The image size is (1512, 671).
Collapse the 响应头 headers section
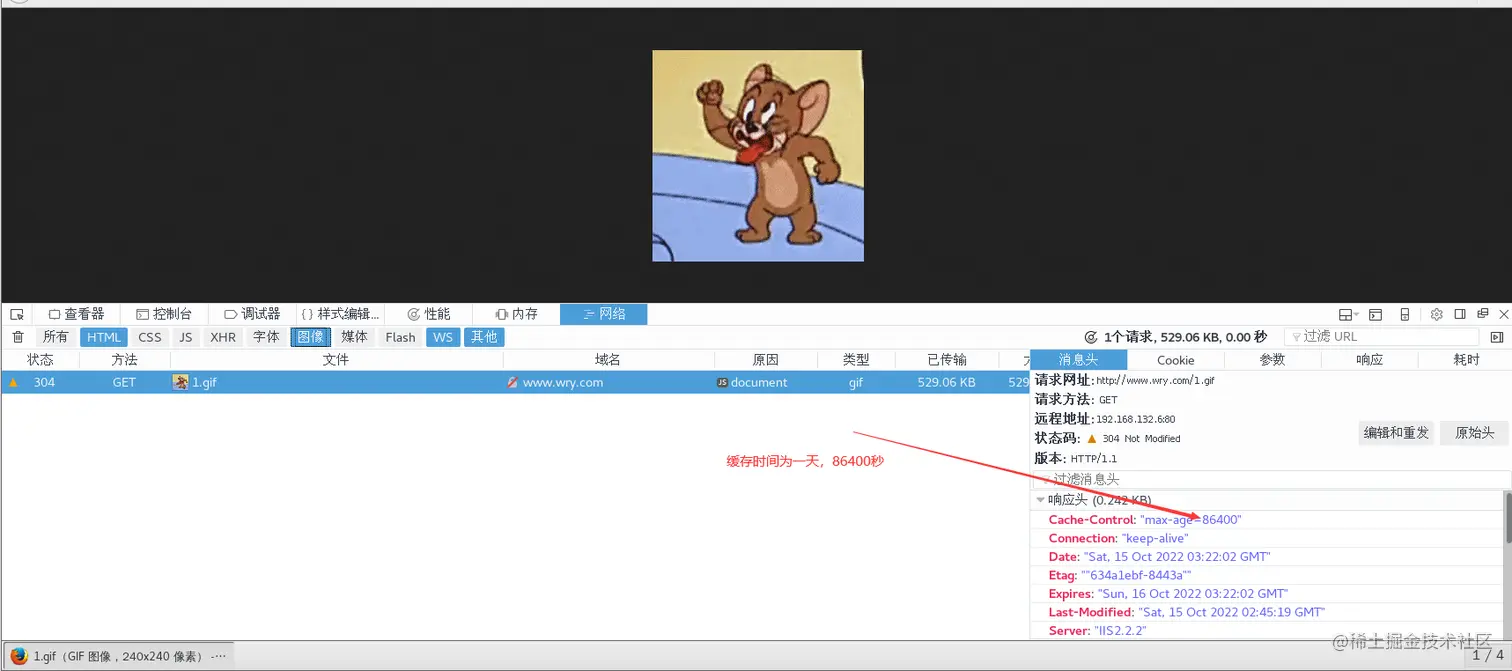coord(1040,500)
